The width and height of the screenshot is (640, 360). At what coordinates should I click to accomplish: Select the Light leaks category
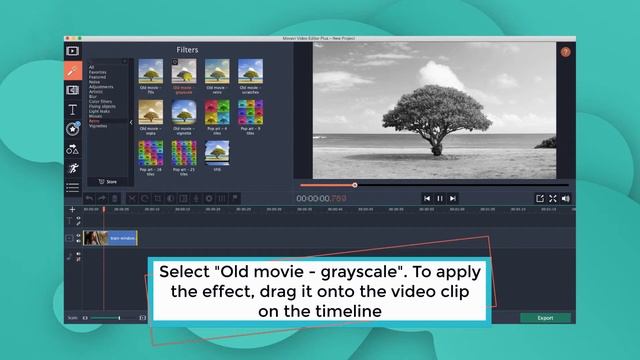(99, 111)
